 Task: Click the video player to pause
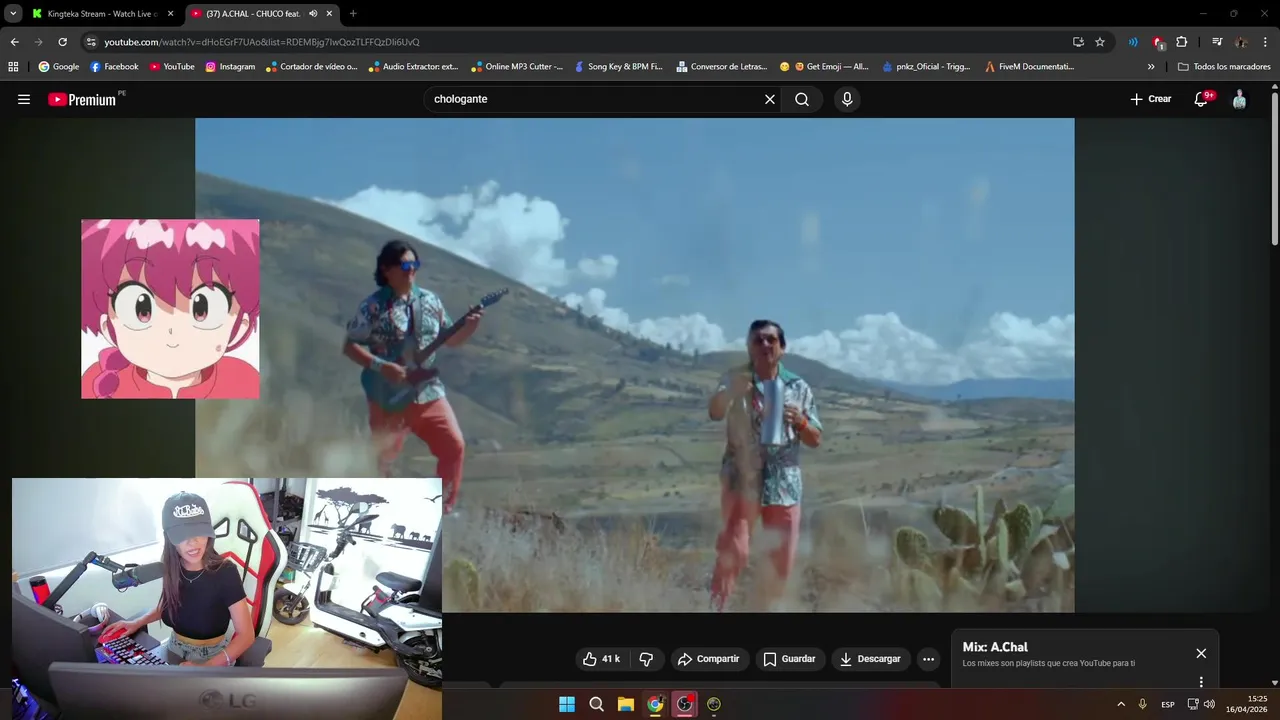coord(634,365)
